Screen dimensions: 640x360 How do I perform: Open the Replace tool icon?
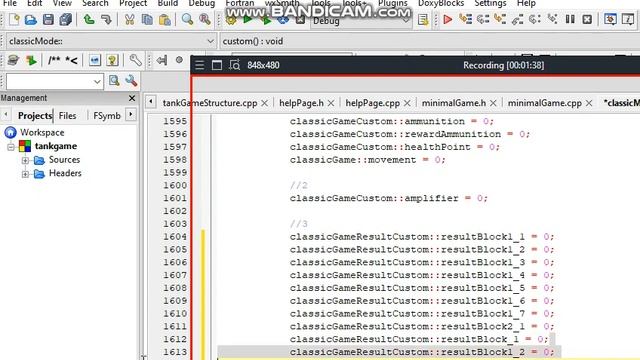coord(205,19)
